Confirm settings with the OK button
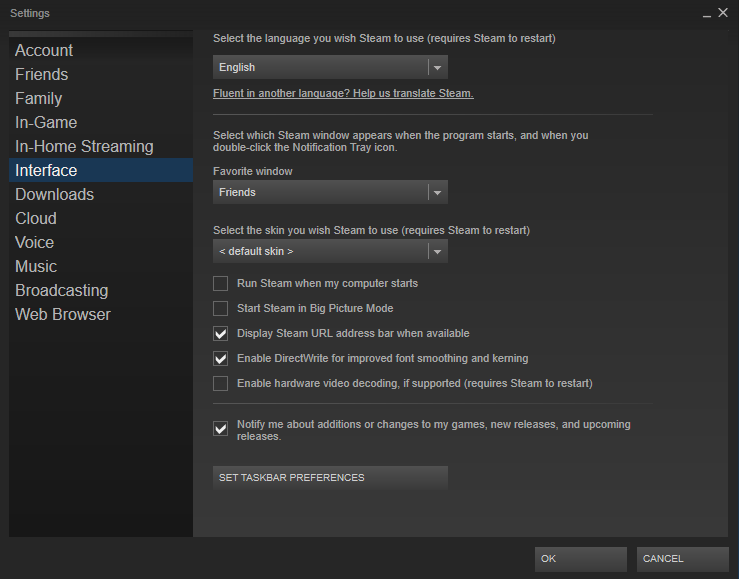 coord(581,559)
